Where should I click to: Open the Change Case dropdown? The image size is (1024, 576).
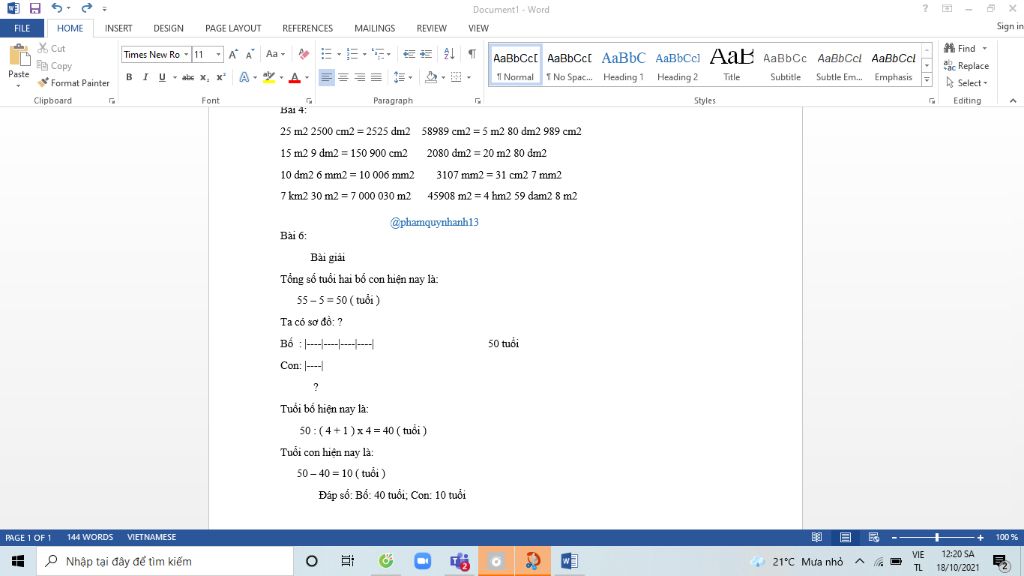275,54
